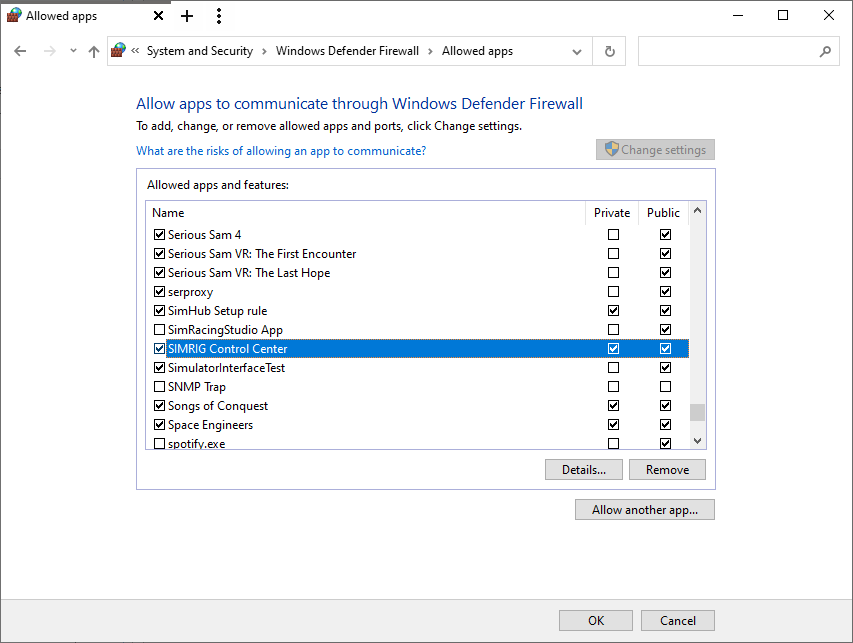
Task: Expand the hidden breadcrumb path chevrons
Action: pos(135,51)
